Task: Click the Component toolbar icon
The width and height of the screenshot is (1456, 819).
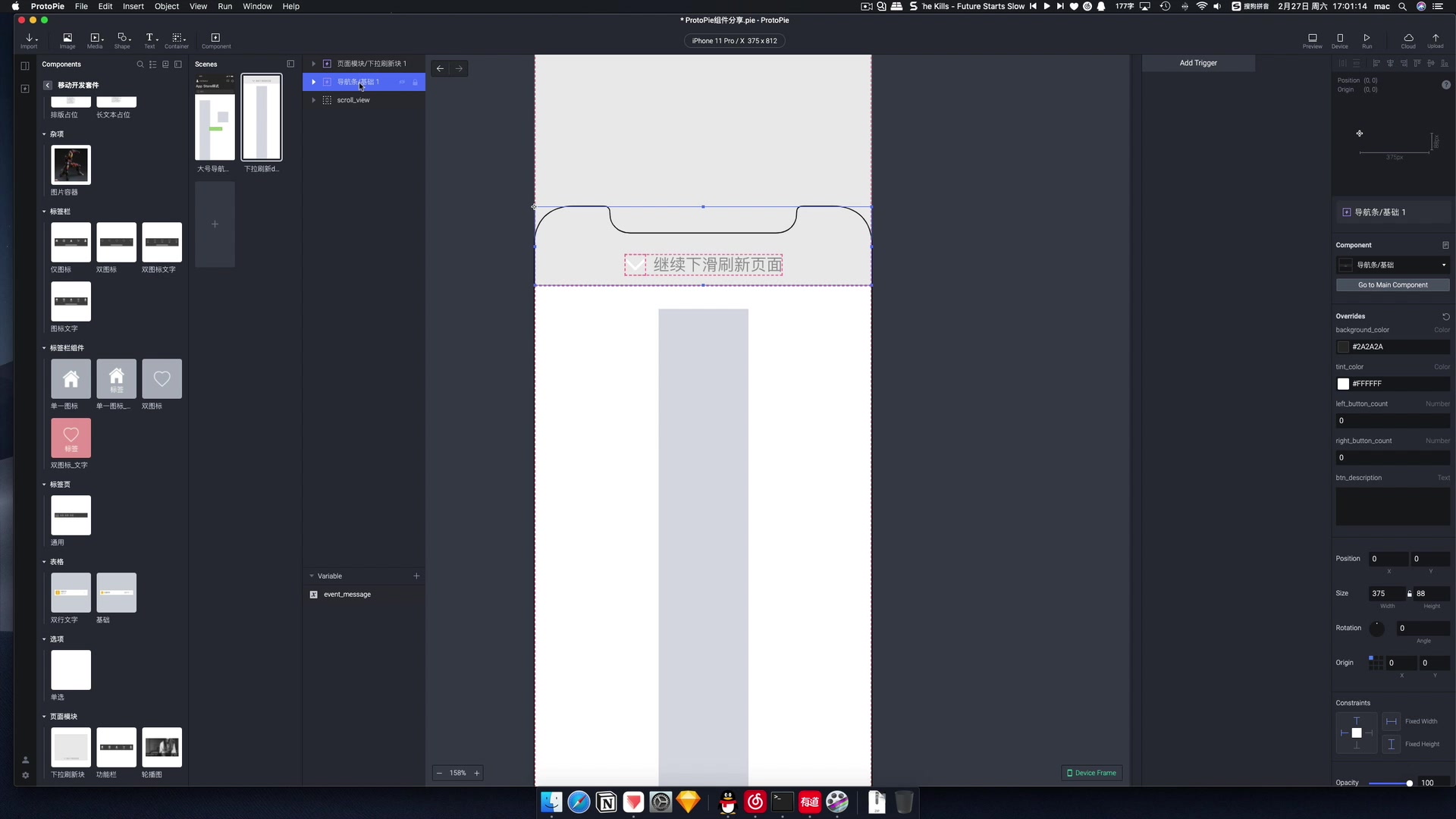Action: pyautogui.click(x=216, y=40)
